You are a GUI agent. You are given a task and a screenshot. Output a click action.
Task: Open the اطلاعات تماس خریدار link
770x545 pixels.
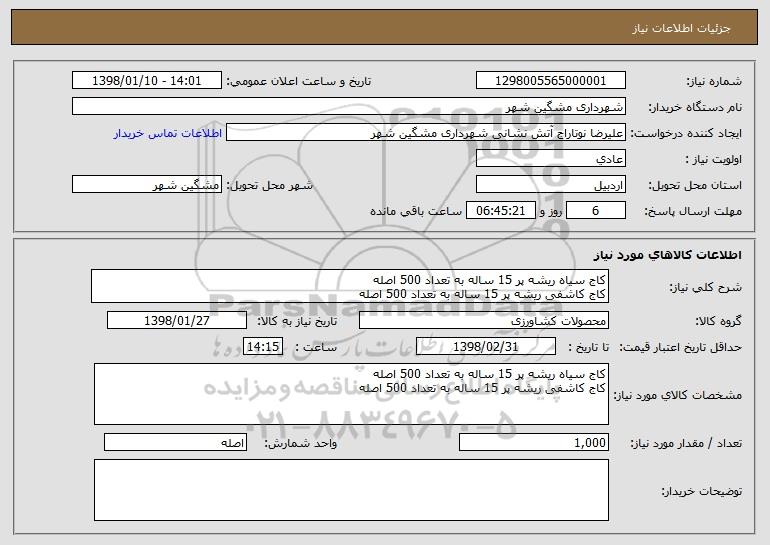[x=168, y=134]
